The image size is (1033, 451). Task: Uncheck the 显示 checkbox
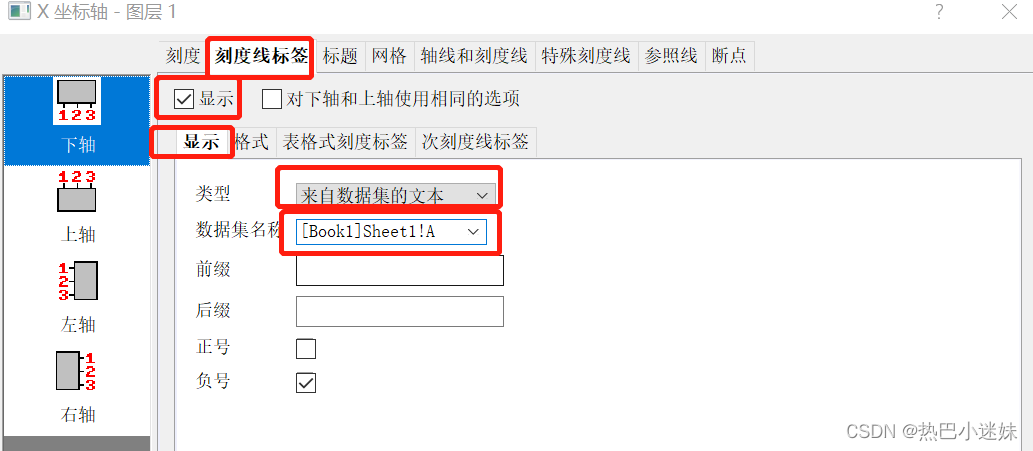pos(183,99)
